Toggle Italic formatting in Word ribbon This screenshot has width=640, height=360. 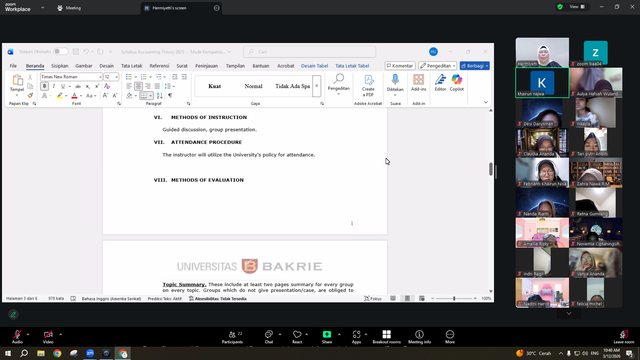point(53,86)
